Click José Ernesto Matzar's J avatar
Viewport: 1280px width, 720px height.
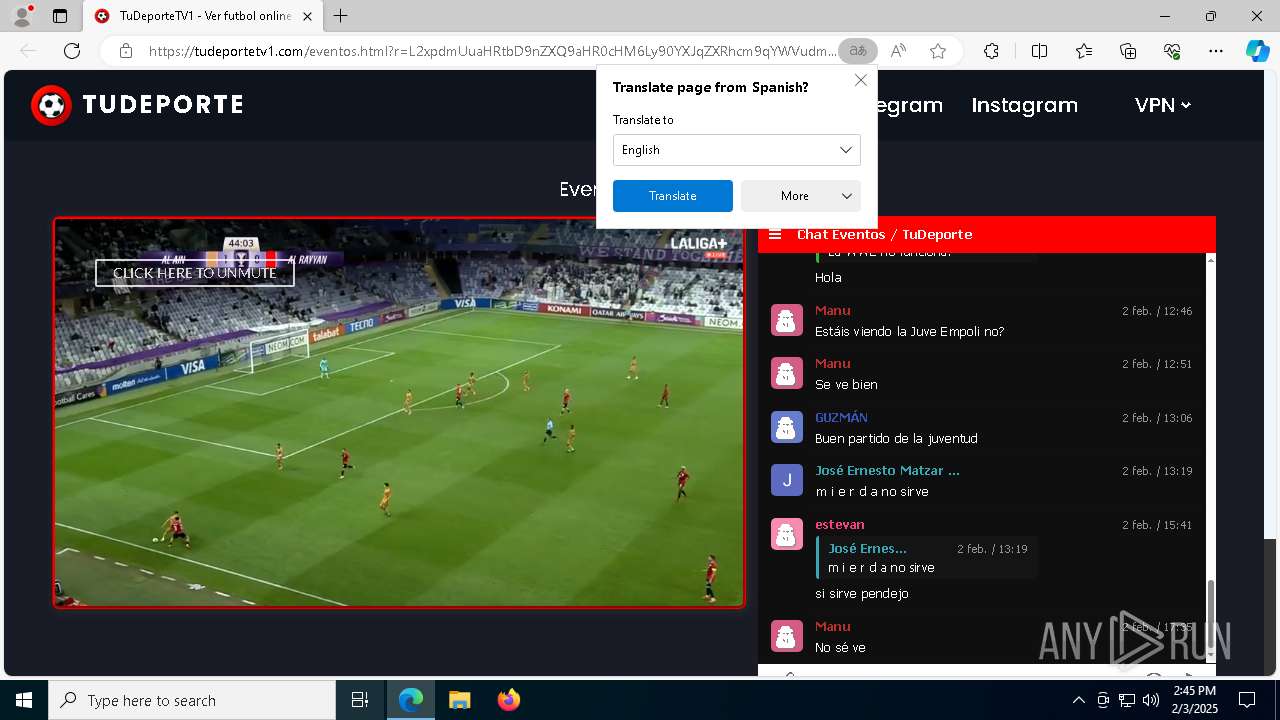[x=787, y=480]
